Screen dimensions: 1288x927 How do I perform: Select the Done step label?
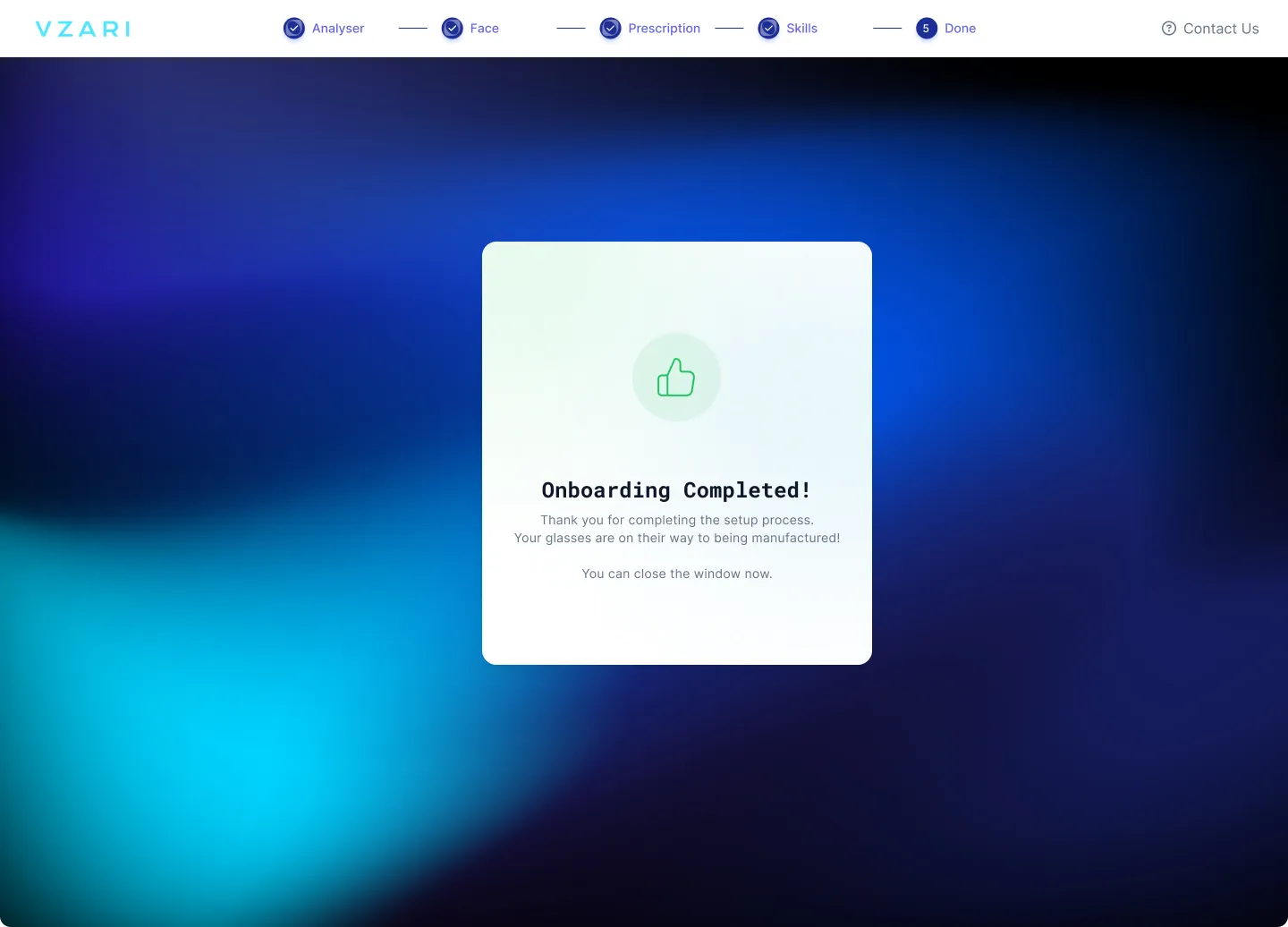[x=961, y=29]
